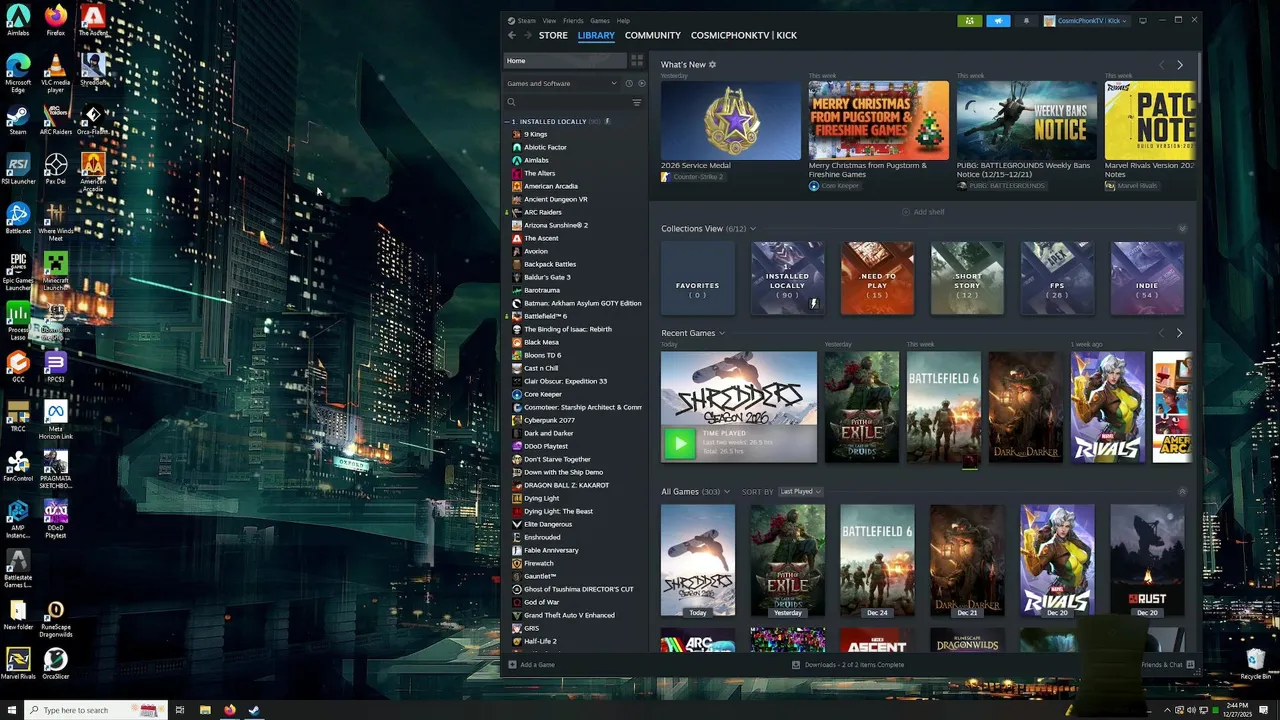Screen dimensions: 1280x720
Task: Open the Help menu
Action: (x=623, y=21)
